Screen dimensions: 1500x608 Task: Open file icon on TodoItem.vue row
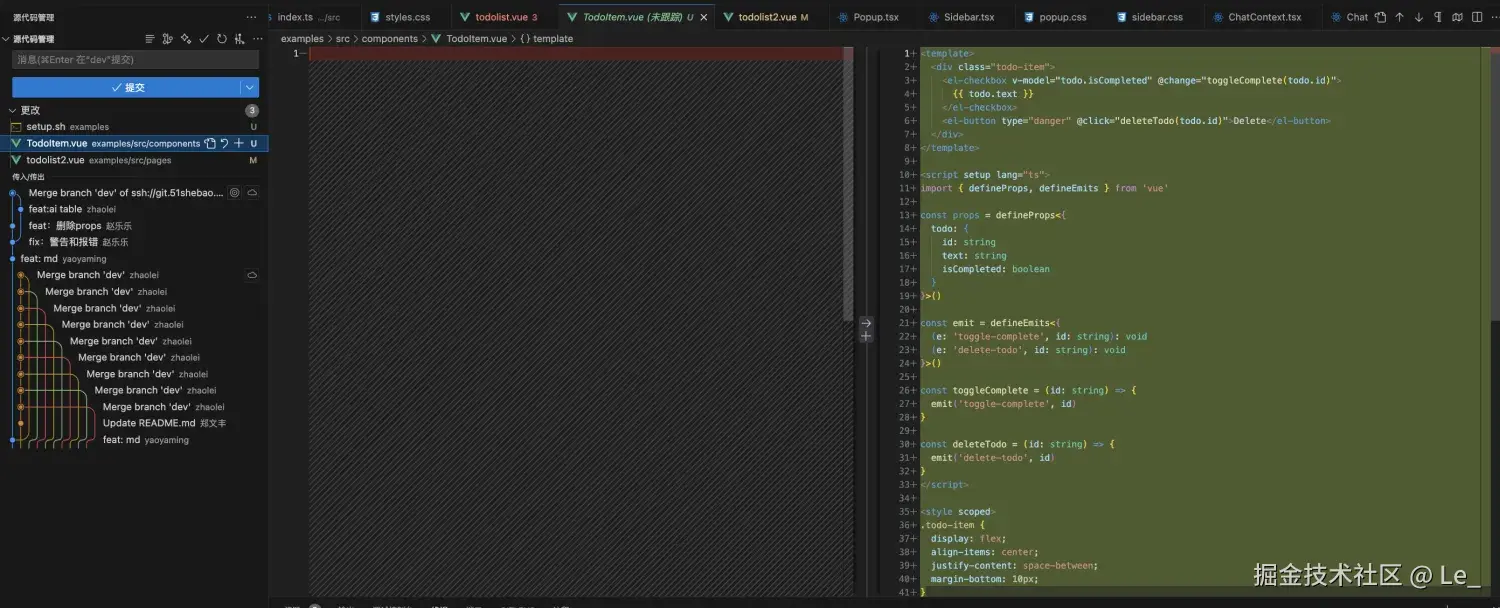[210, 144]
